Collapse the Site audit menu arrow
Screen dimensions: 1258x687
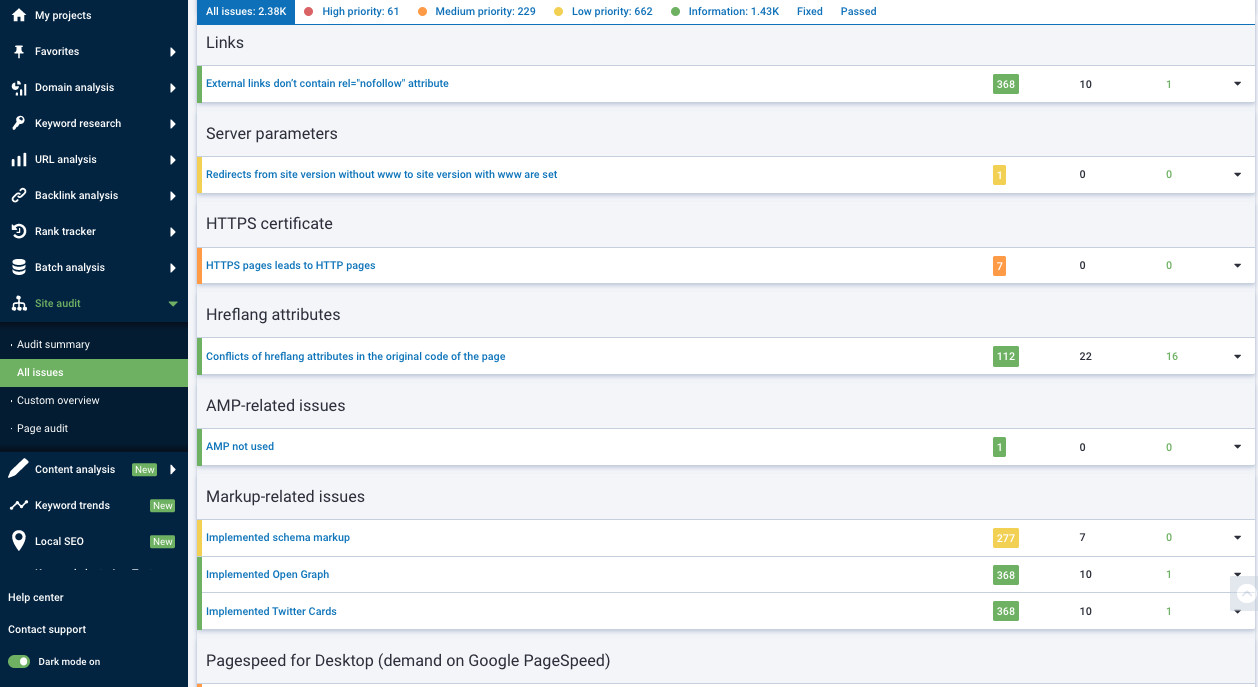[x=173, y=304]
